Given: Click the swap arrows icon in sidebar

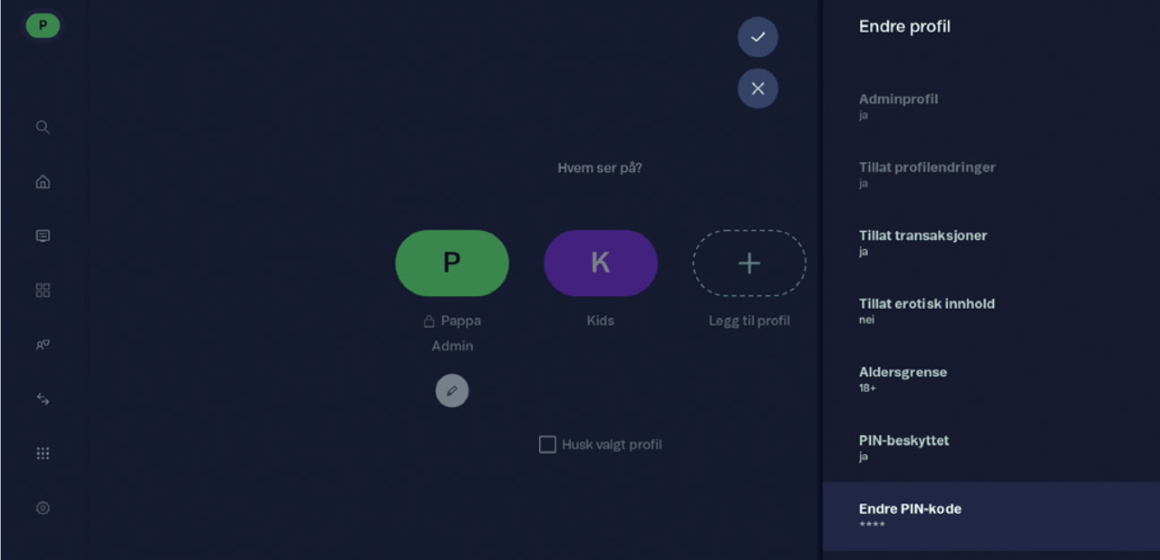Looking at the screenshot, I should [43, 399].
